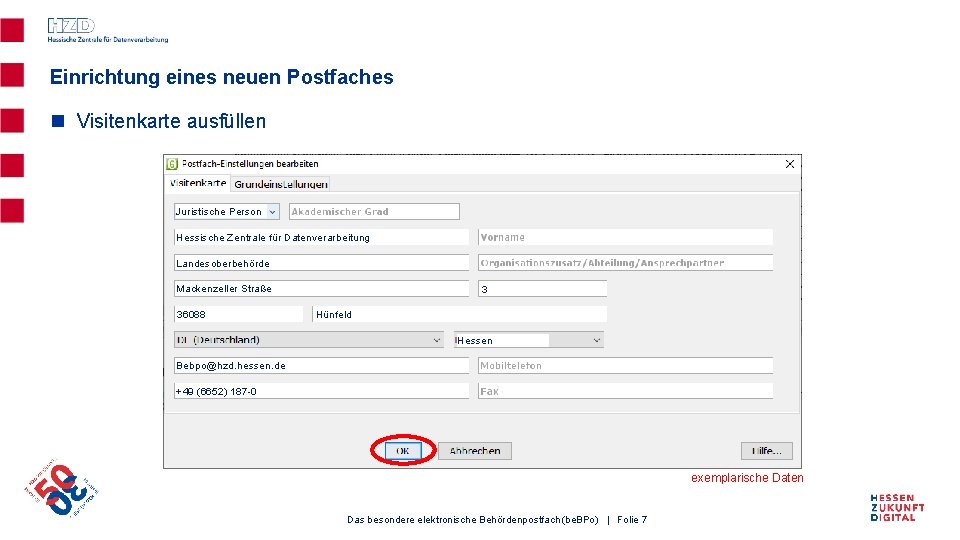Click the house number field showing 3

542,288
